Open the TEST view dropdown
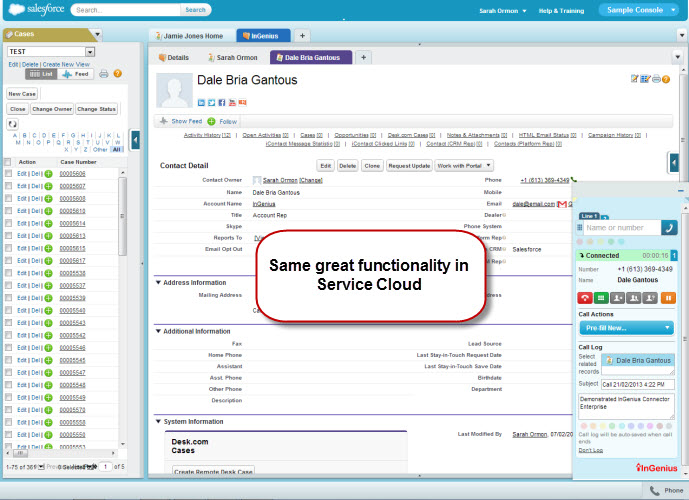Image resolution: width=689 pixels, height=500 pixels. pos(90,52)
